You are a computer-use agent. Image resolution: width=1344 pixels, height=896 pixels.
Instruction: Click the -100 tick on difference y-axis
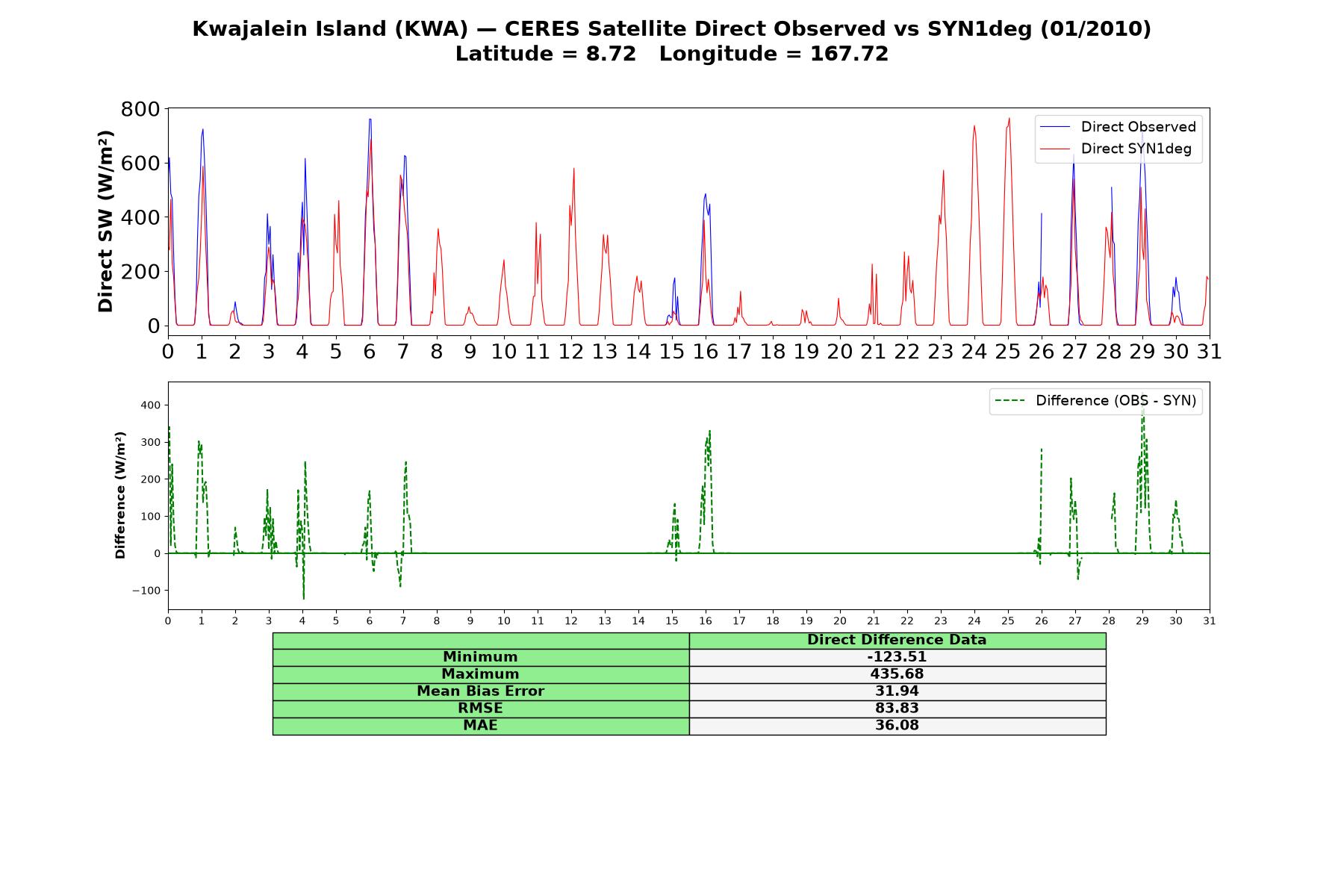(x=146, y=591)
